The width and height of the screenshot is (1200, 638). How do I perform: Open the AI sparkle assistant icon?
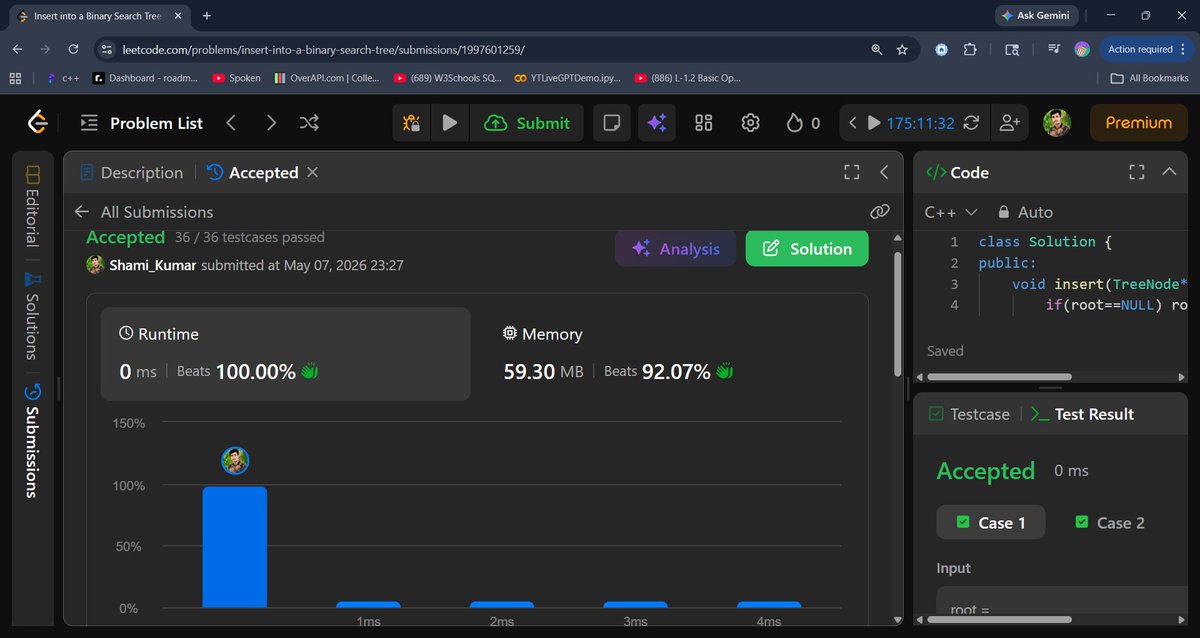(x=657, y=123)
